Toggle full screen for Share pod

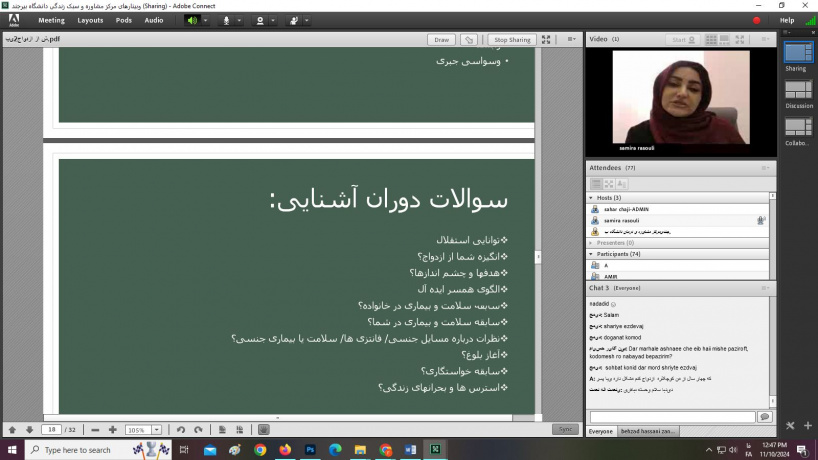[x=546, y=40]
